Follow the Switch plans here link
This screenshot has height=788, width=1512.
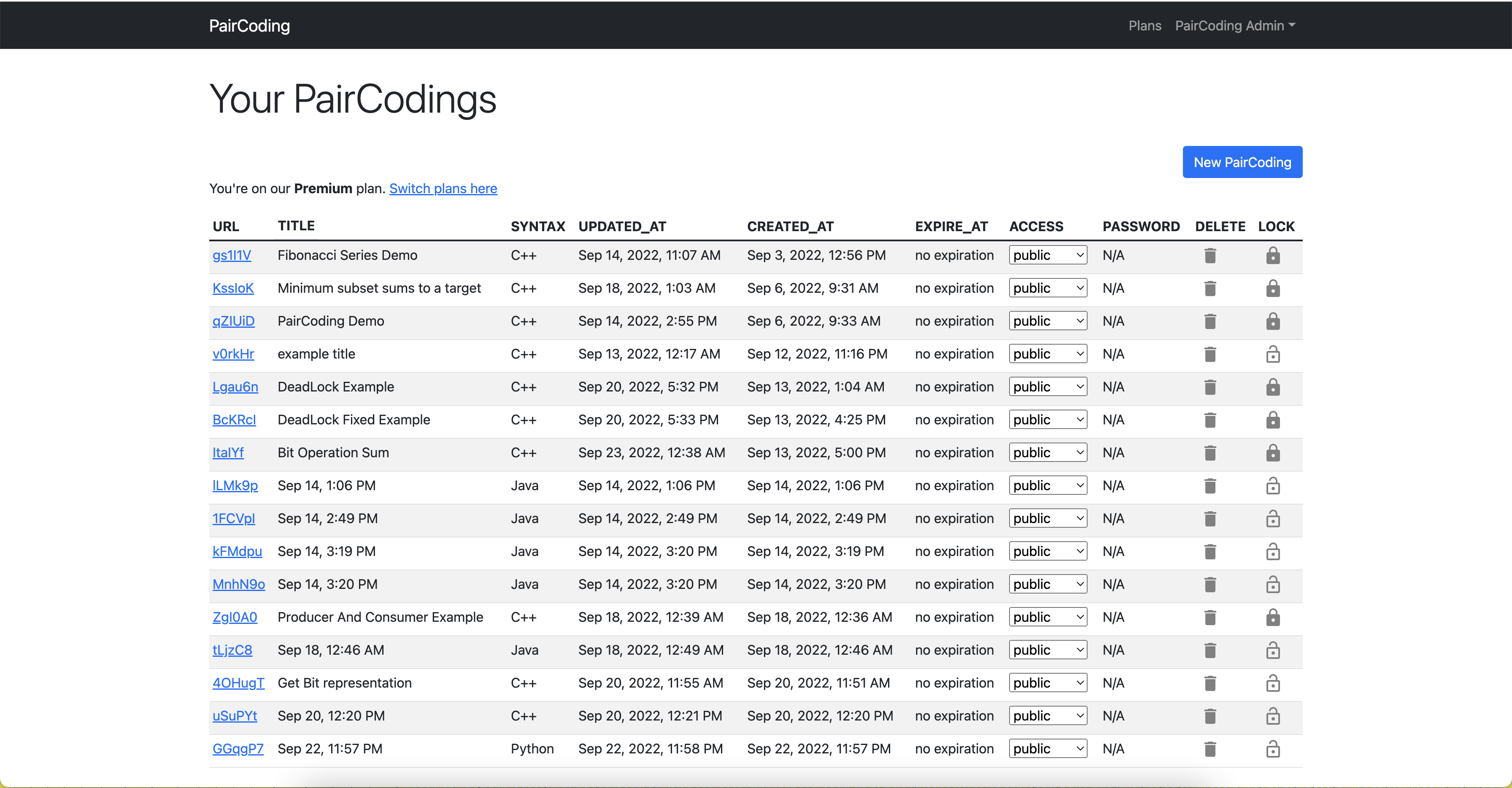point(443,188)
